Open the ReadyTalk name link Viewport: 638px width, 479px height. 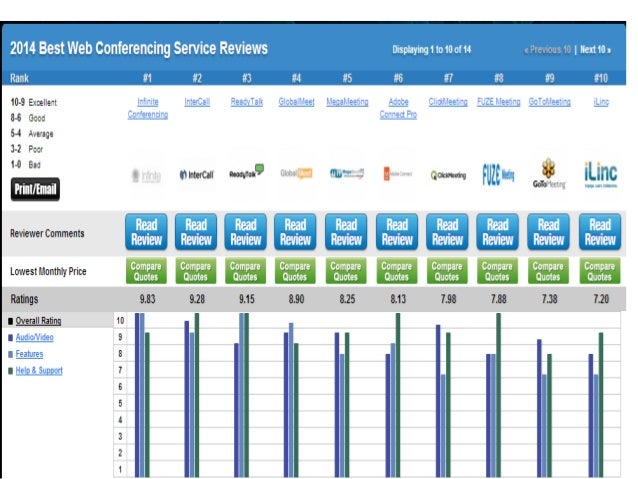pos(247,102)
